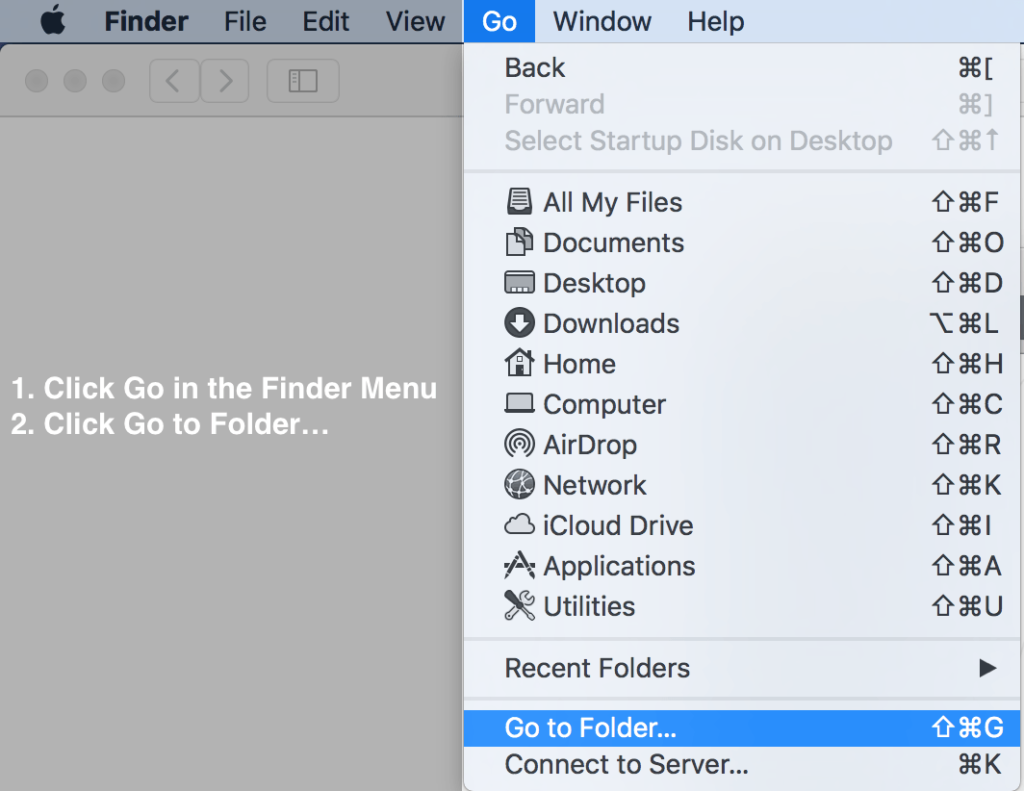Select the Documents icon in Go menu
The image size is (1024, 791).
point(519,243)
